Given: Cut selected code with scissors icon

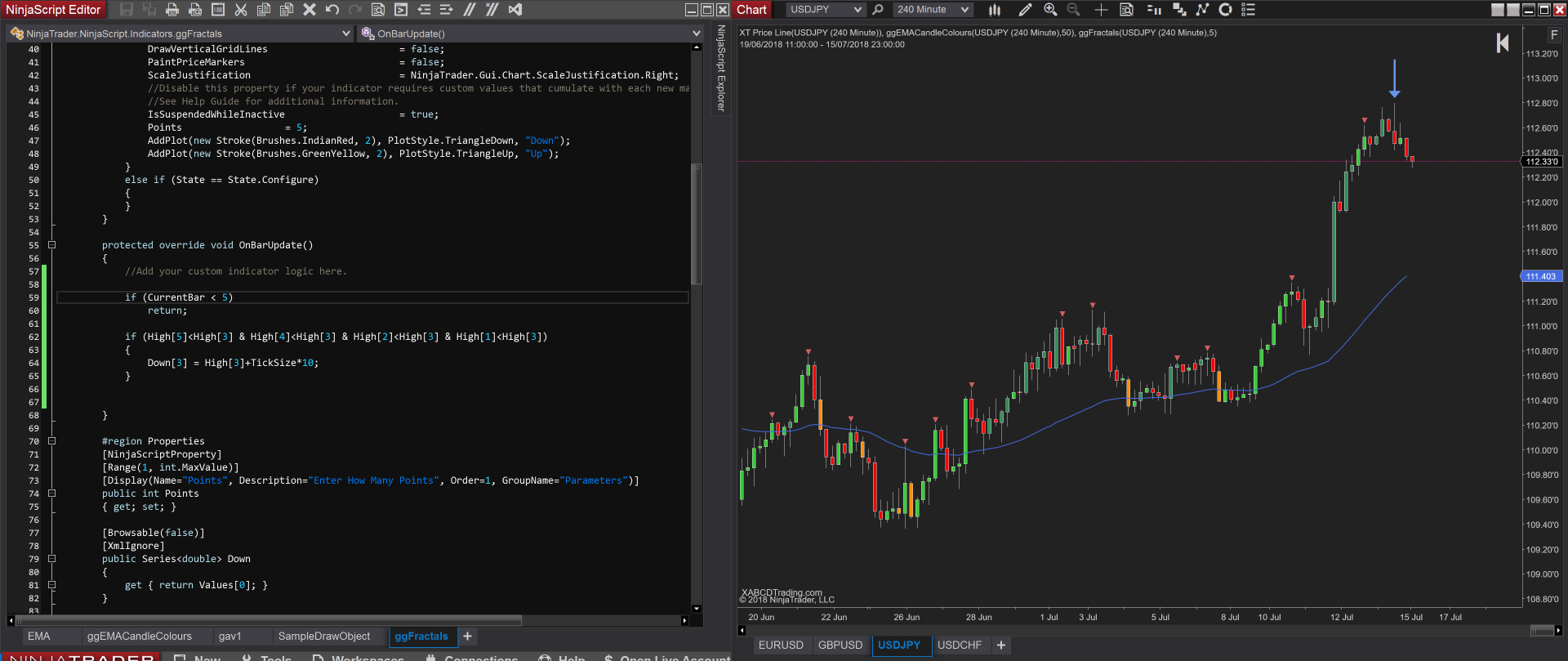Looking at the screenshot, I should [x=241, y=10].
